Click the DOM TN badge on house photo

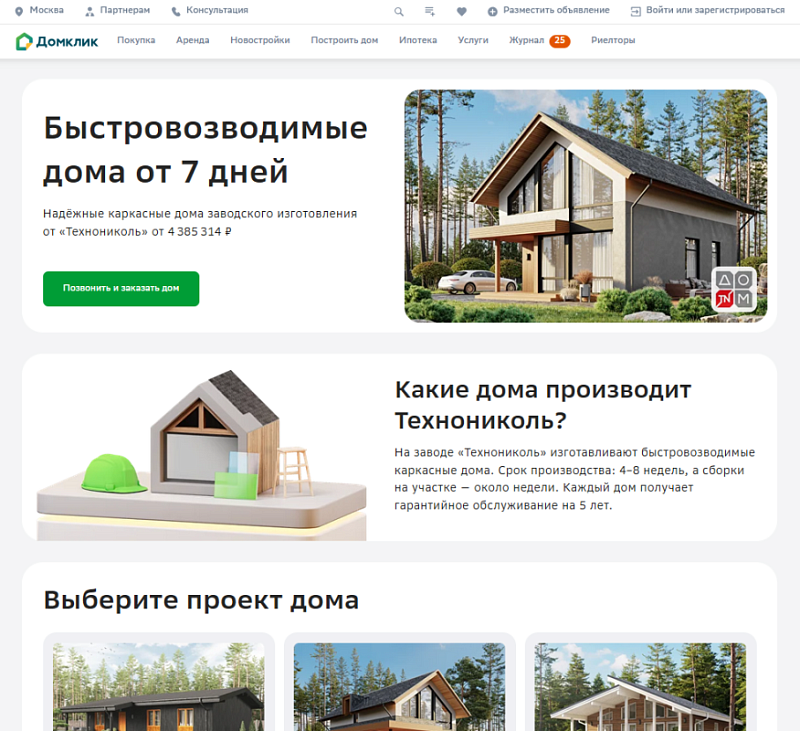tap(734, 290)
